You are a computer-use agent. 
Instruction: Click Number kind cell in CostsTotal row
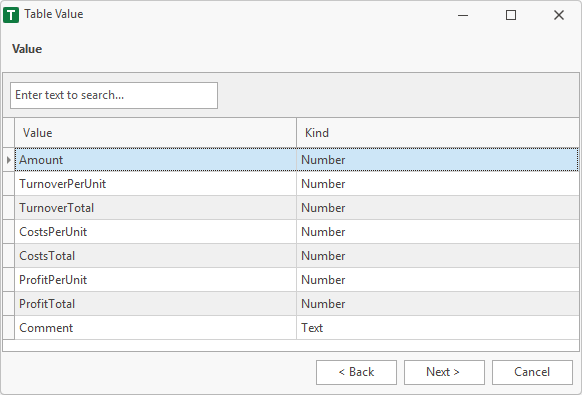pos(438,256)
